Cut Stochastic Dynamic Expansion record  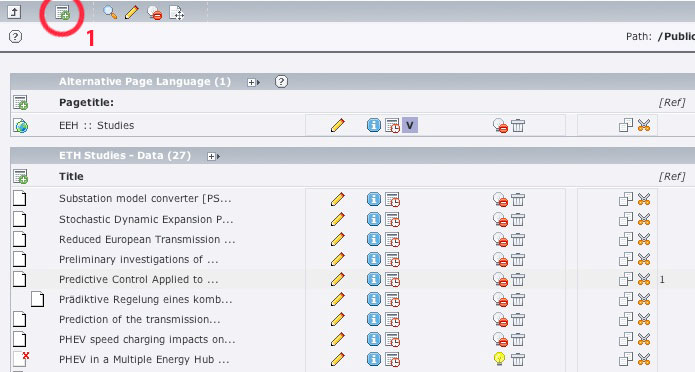[644, 219]
